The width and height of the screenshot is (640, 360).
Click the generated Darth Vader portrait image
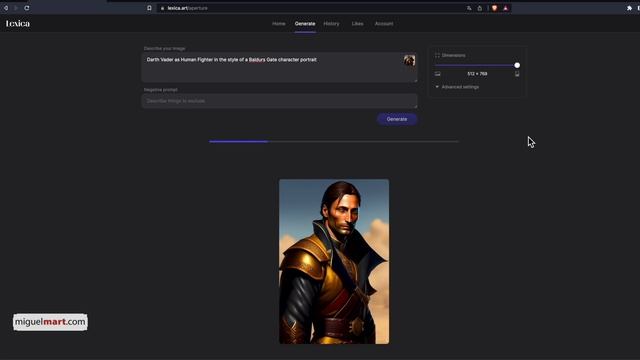[x=334, y=261]
